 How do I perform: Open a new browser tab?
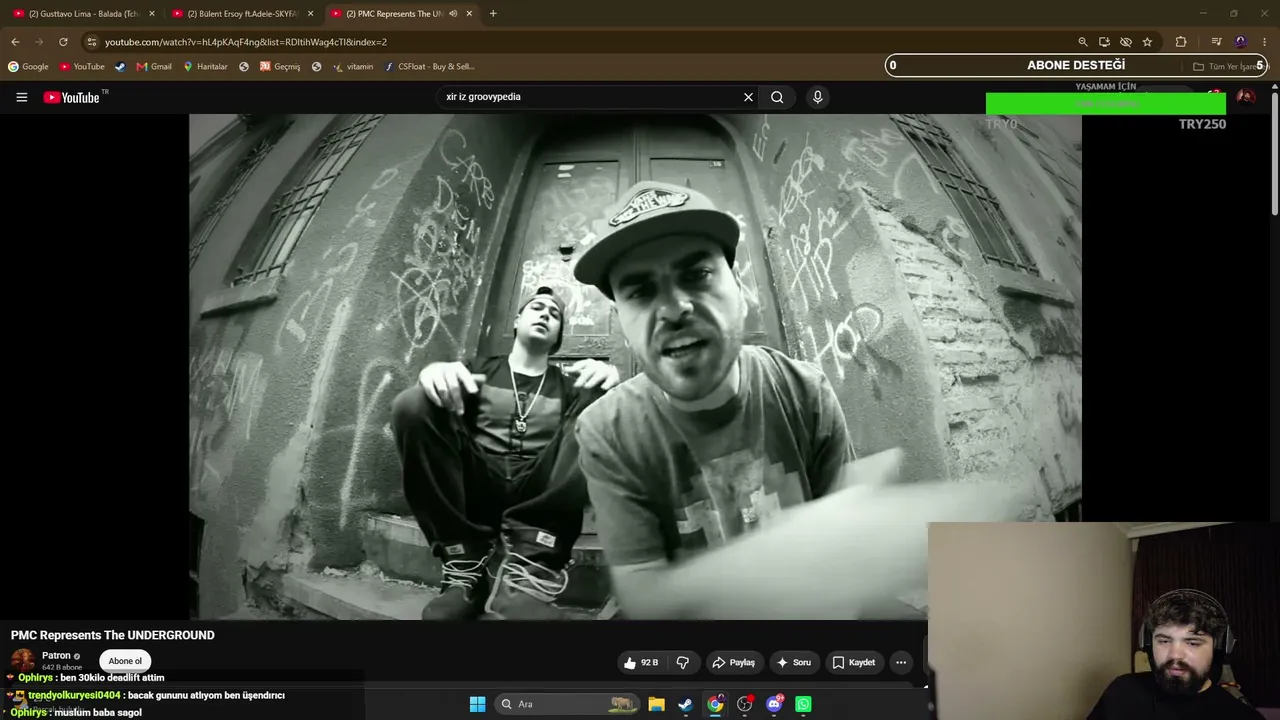(493, 14)
